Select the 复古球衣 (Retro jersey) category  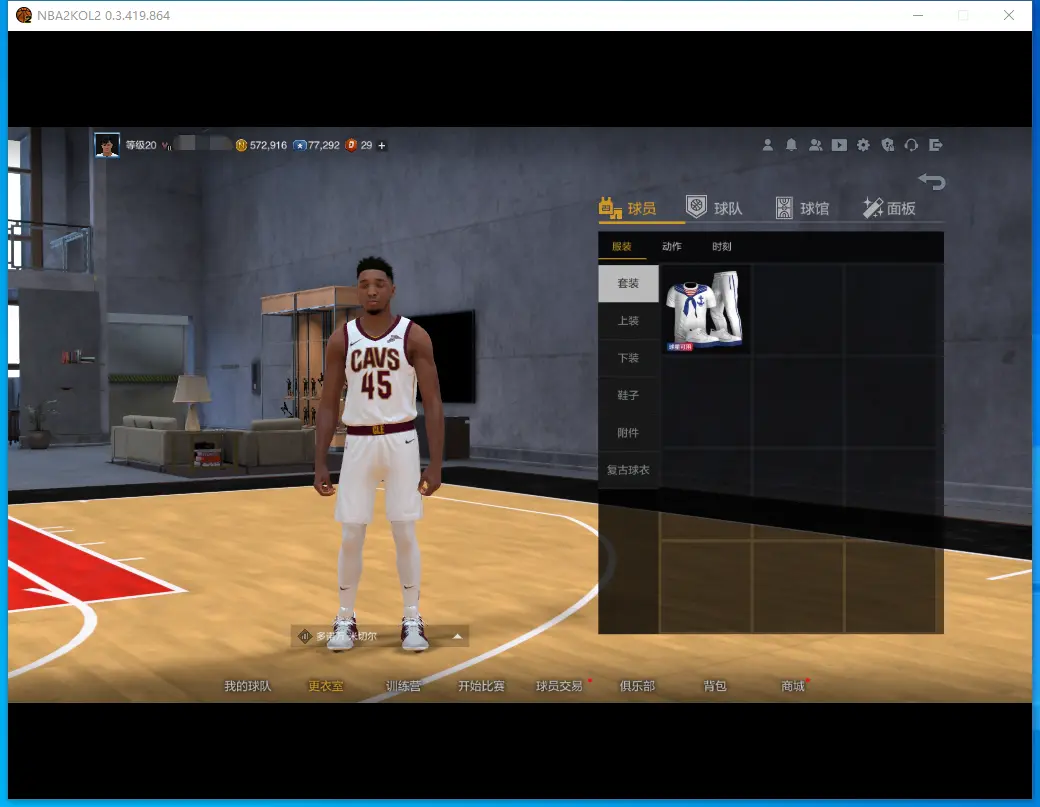[x=628, y=470]
